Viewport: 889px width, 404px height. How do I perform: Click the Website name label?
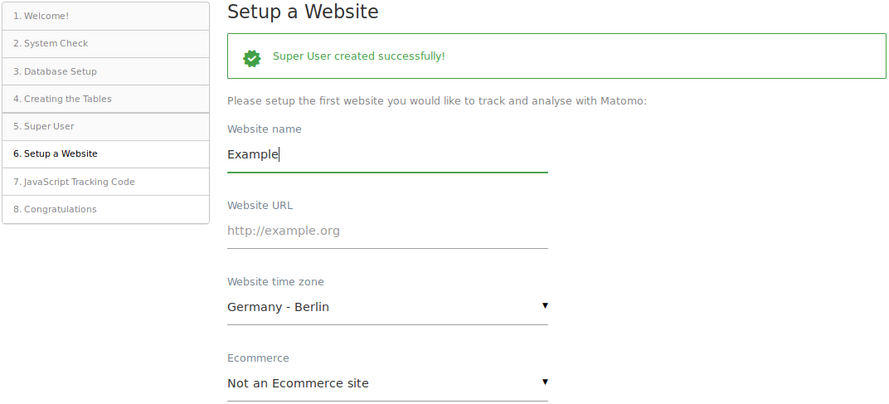264,129
